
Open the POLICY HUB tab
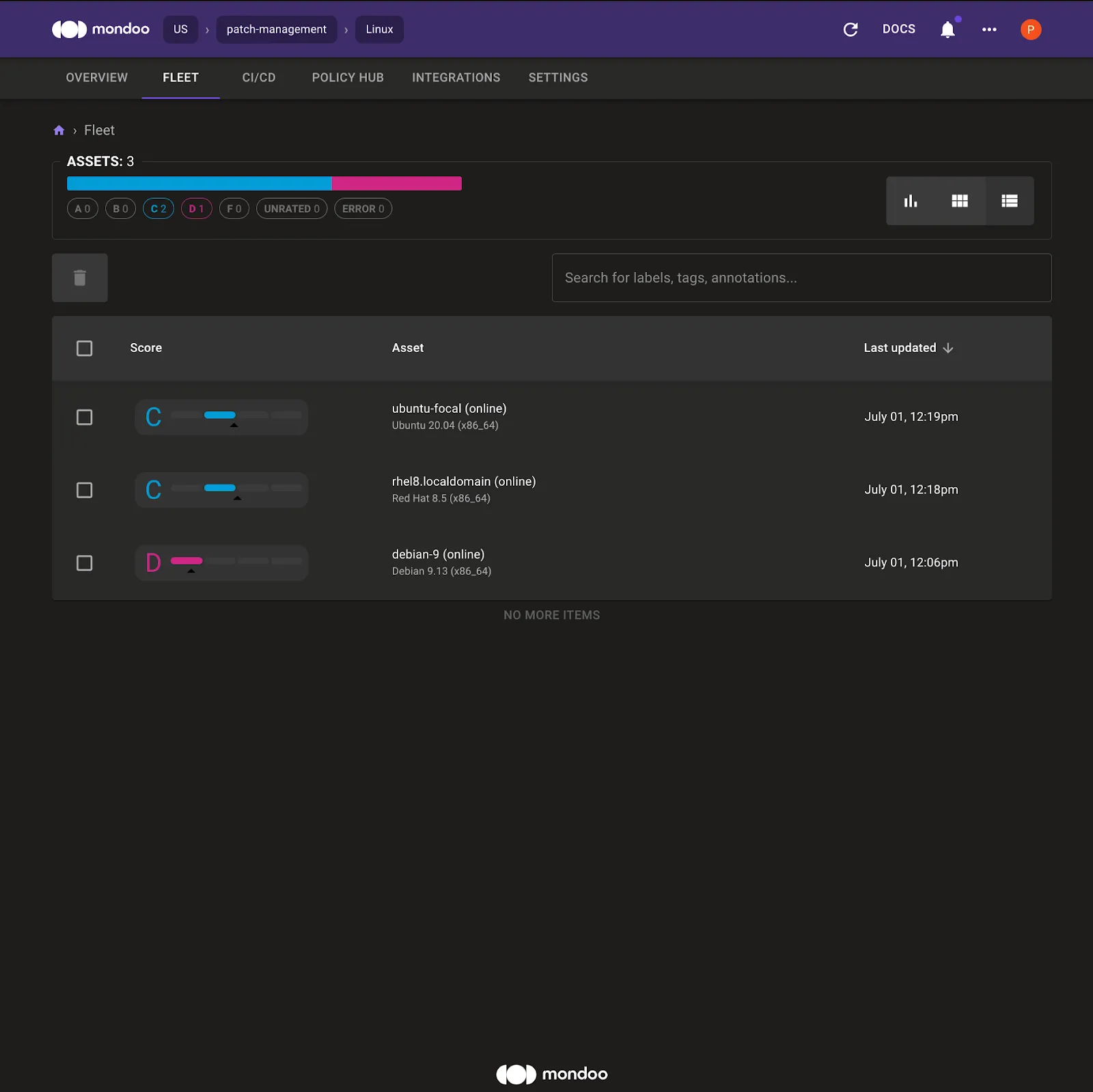tap(348, 78)
